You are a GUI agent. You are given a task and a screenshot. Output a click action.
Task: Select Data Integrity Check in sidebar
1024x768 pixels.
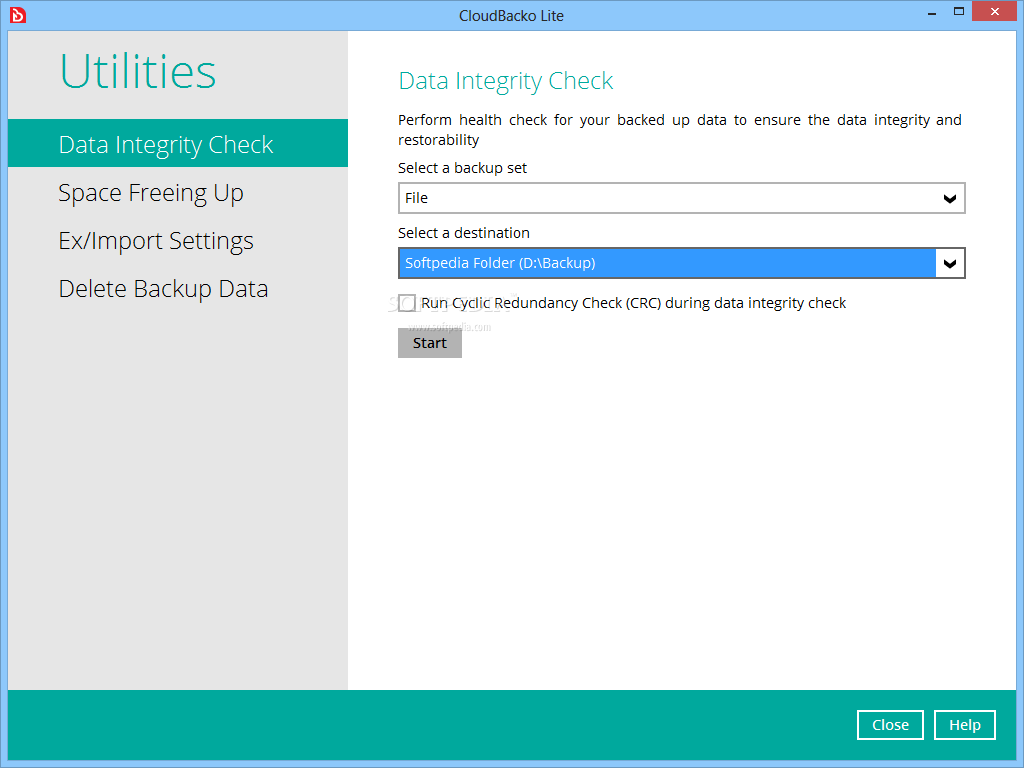pyautogui.click(x=178, y=143)
